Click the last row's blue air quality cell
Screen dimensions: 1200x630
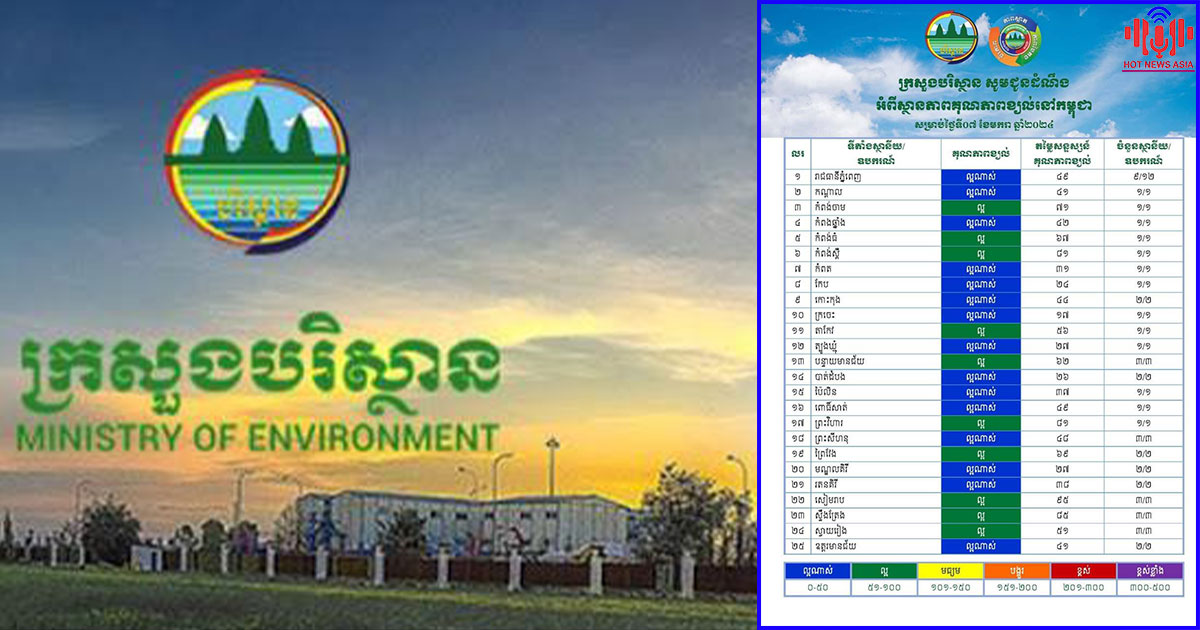pos(980,546)
